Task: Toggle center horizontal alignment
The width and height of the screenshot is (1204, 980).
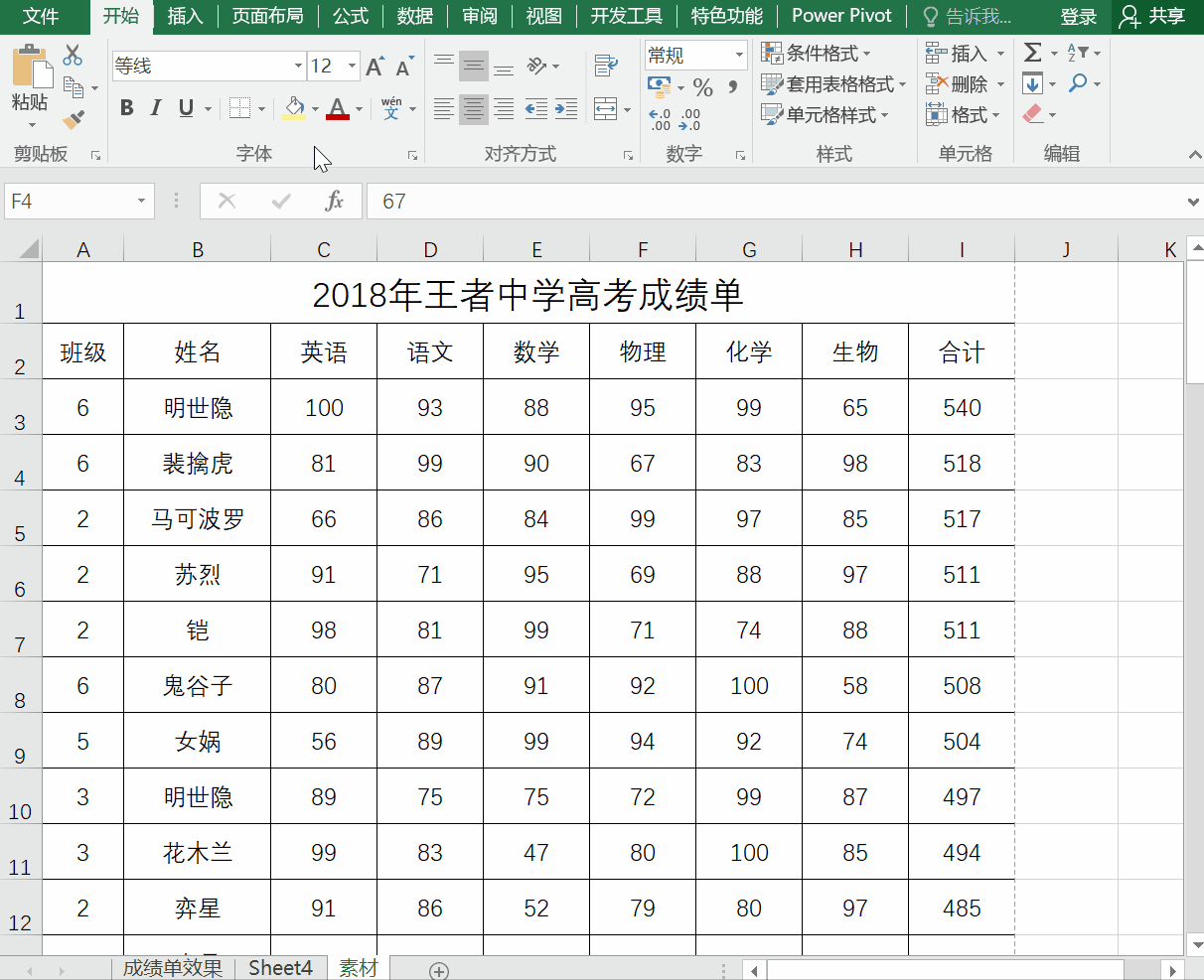Action: click(474, 109)
